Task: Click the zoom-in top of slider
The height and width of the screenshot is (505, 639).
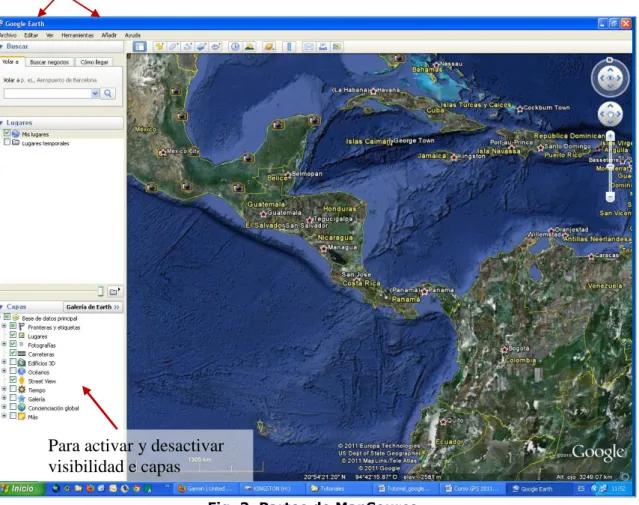Action: [610, 135]
